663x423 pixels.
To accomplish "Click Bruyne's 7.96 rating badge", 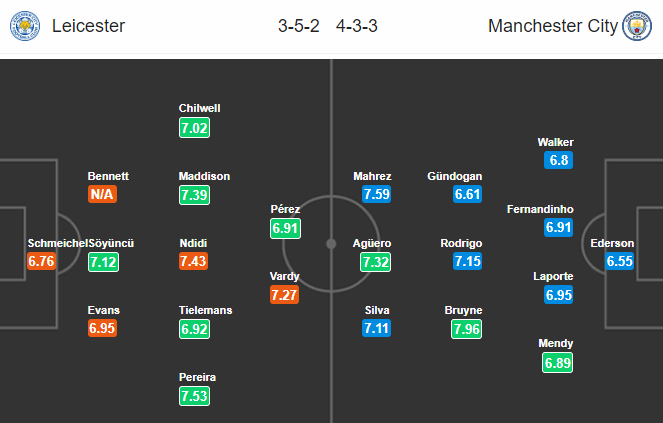I will pos(466,329).
